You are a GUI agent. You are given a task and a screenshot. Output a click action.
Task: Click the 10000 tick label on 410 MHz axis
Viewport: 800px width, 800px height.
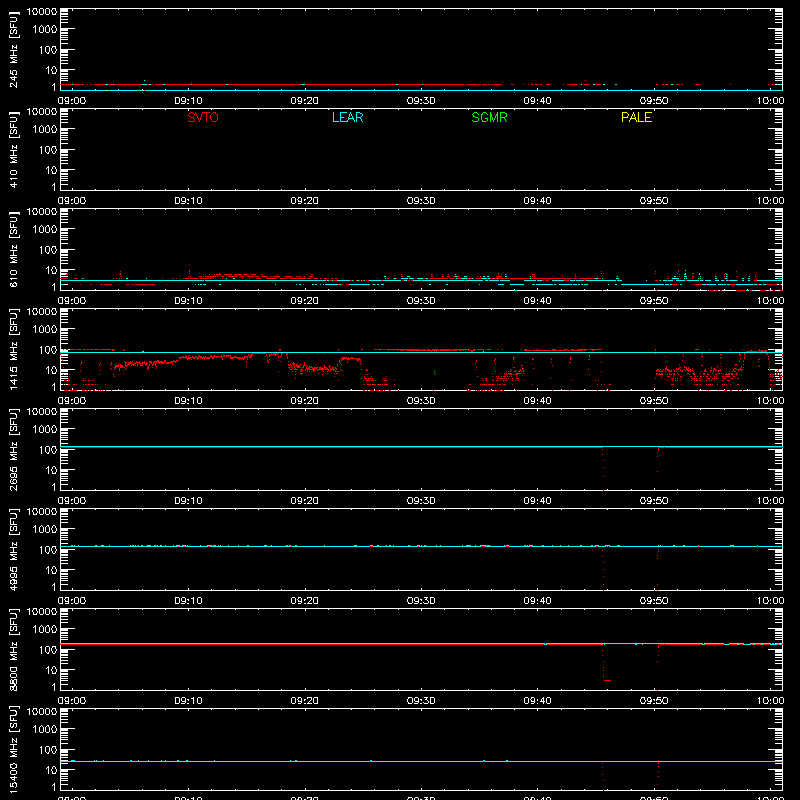pyautogui.click(x=42, y=112)
